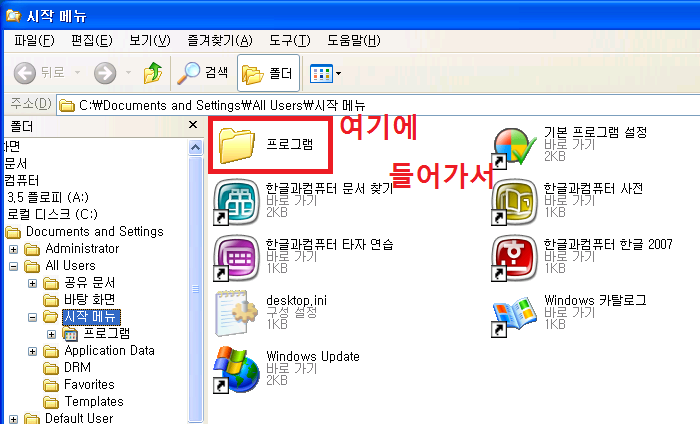Screen dimensions: 700x424
Task: Select Favorites folder in tree
Action: pos(89,385)
